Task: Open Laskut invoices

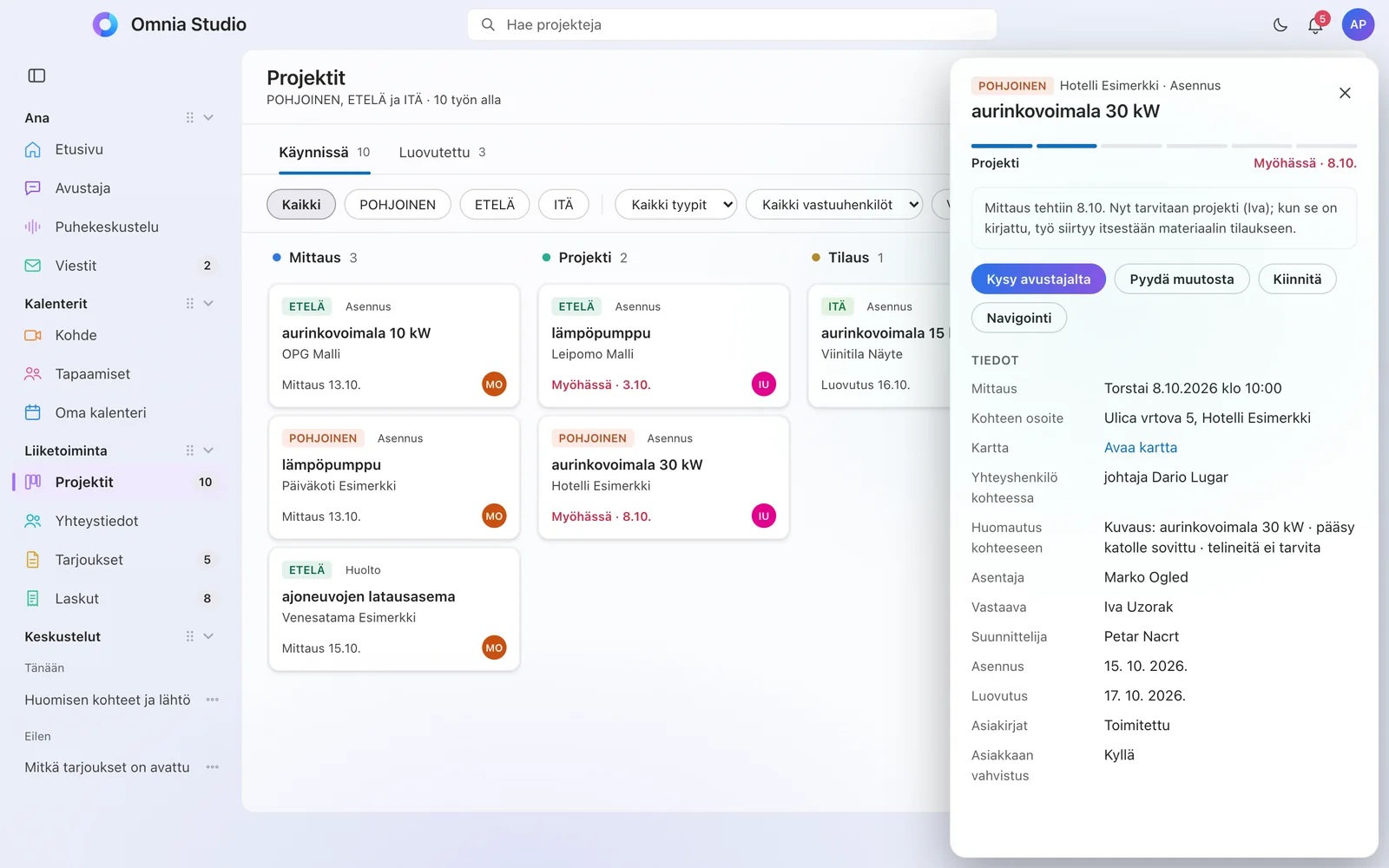Action: [121, 599]
